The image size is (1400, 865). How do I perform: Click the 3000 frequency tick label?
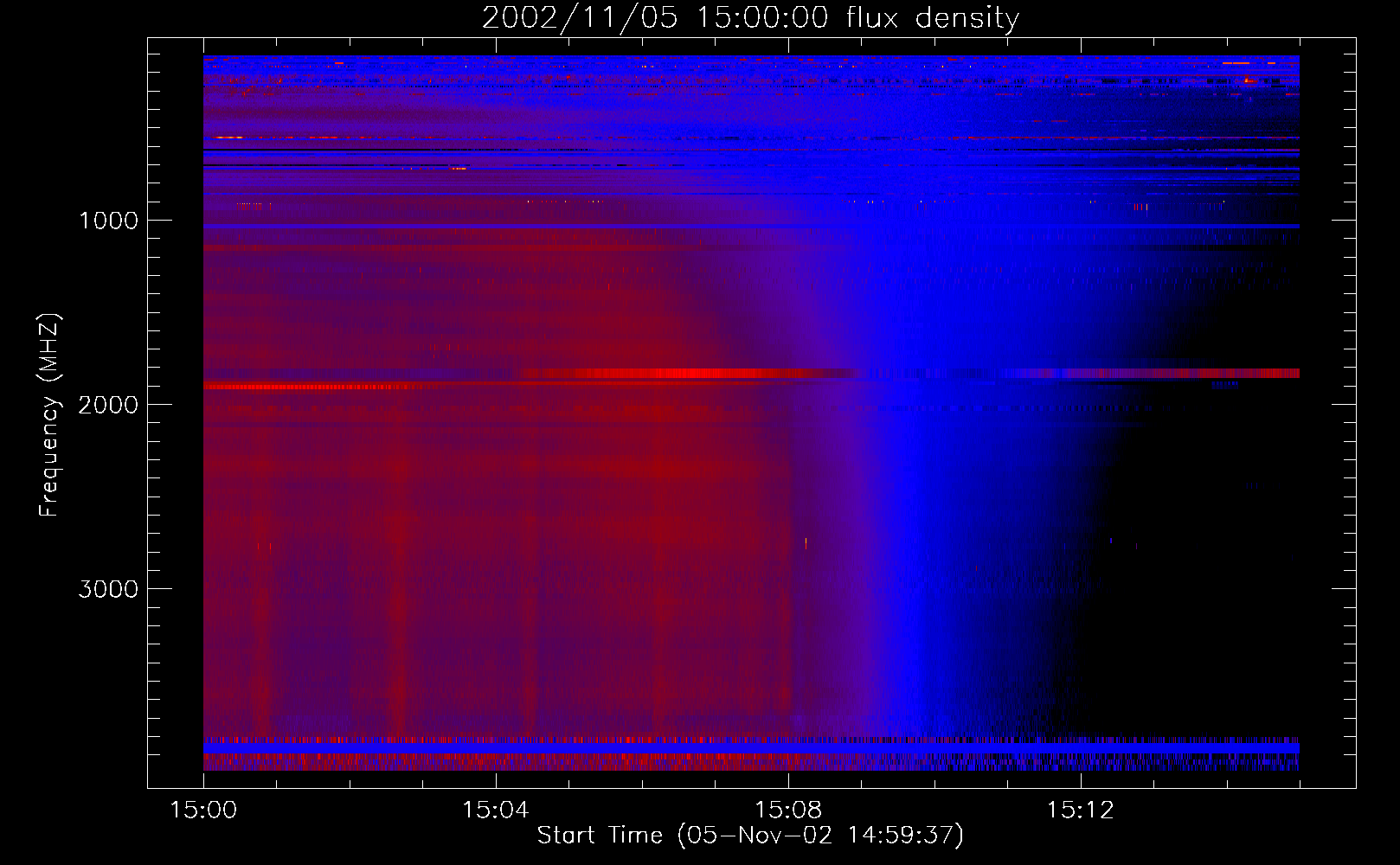(108, 588)
